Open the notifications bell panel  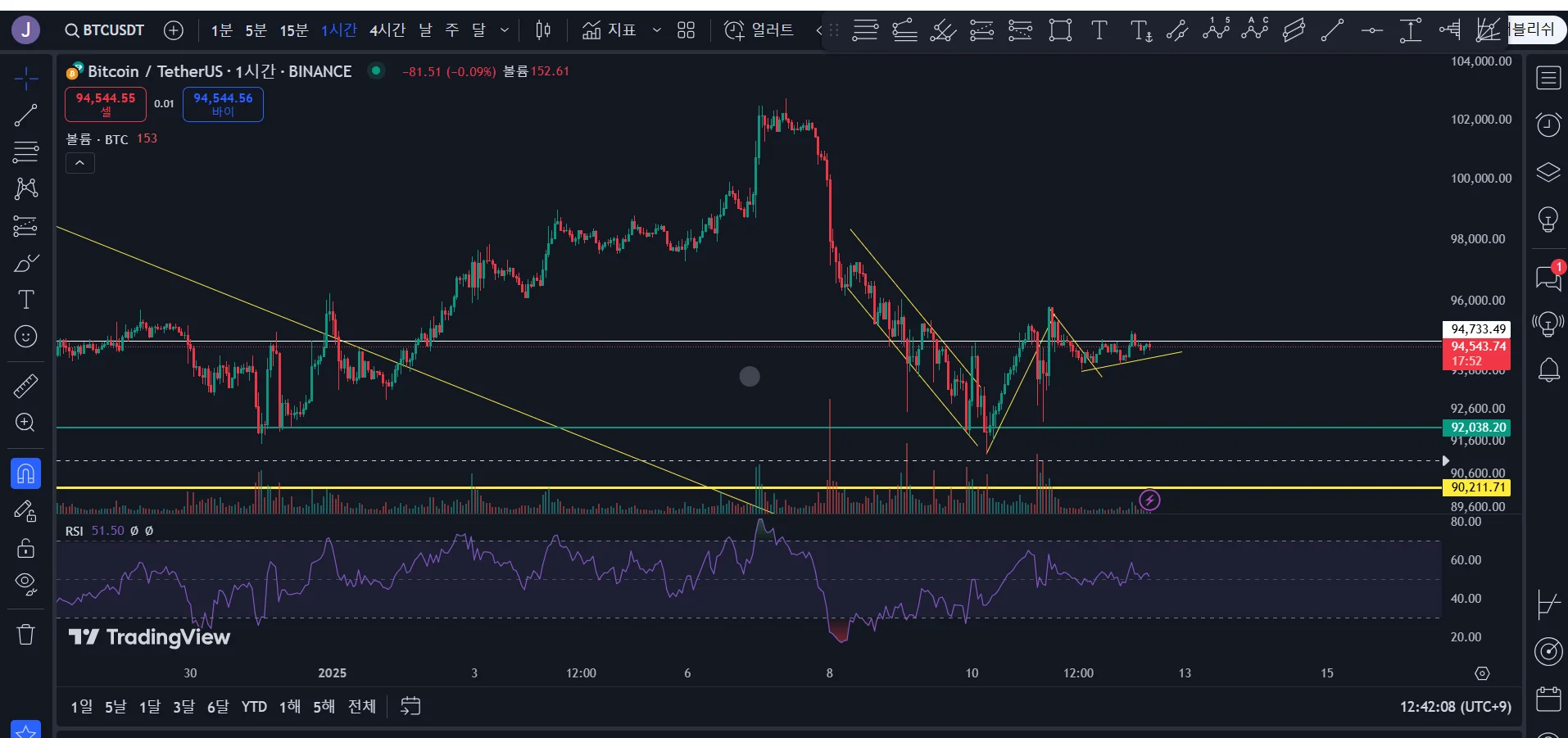point(1548,370)
